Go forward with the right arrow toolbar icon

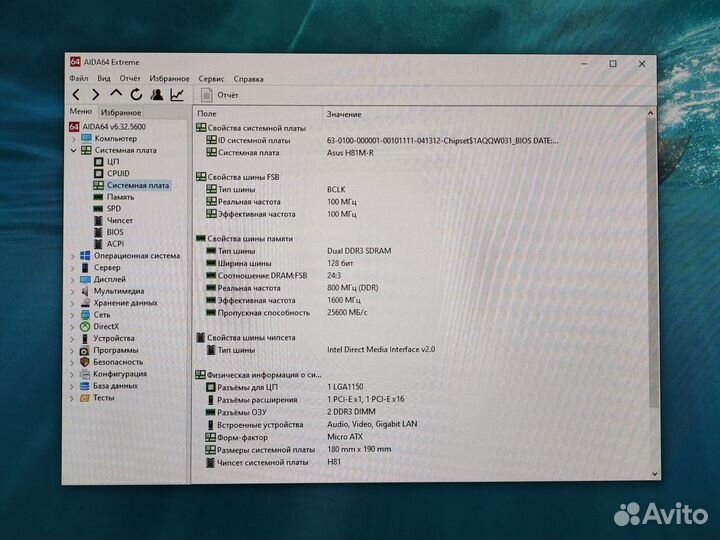pos(96,95)
